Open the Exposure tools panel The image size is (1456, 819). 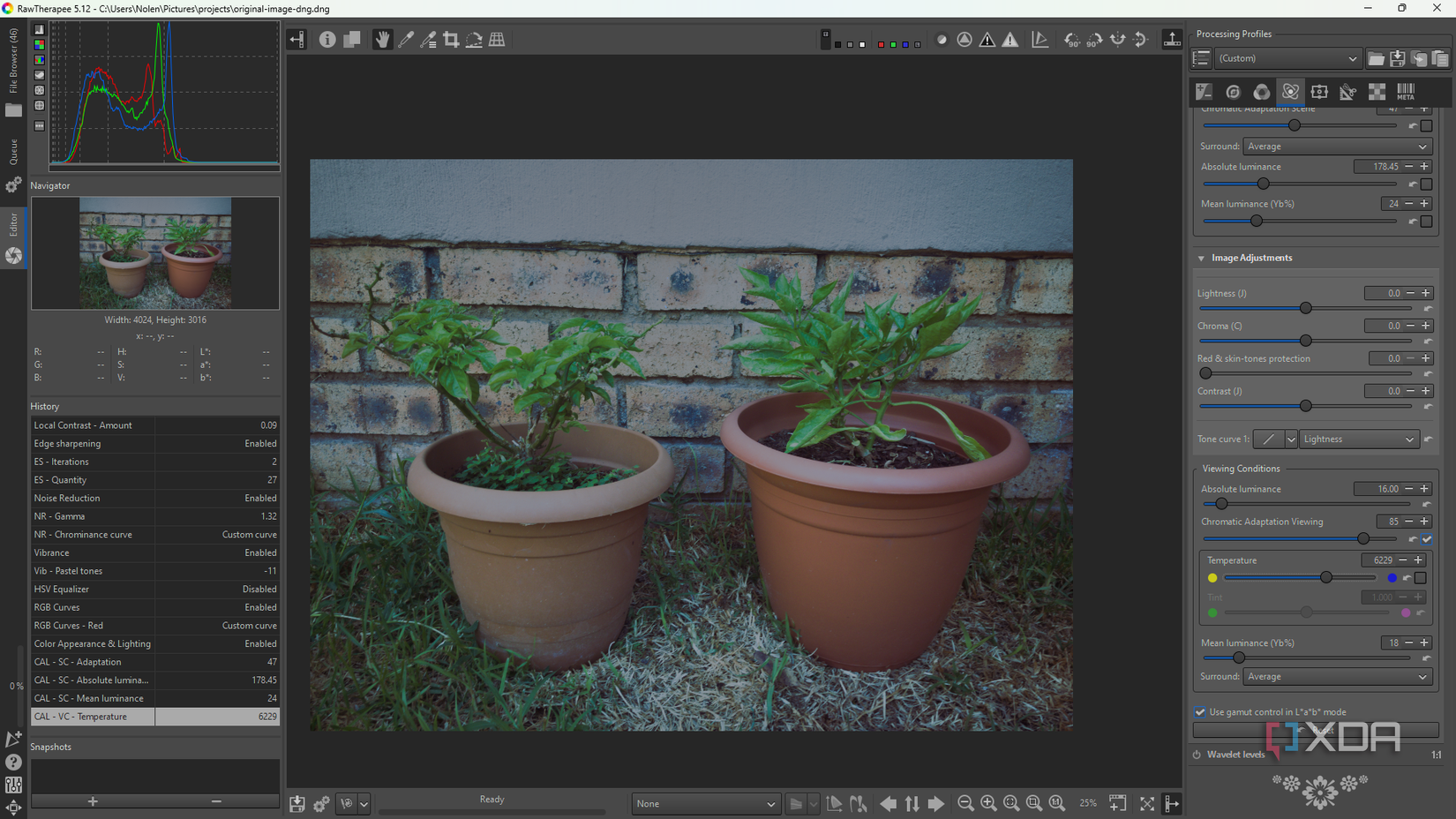pyautogui.click(x=1205, y=92)
